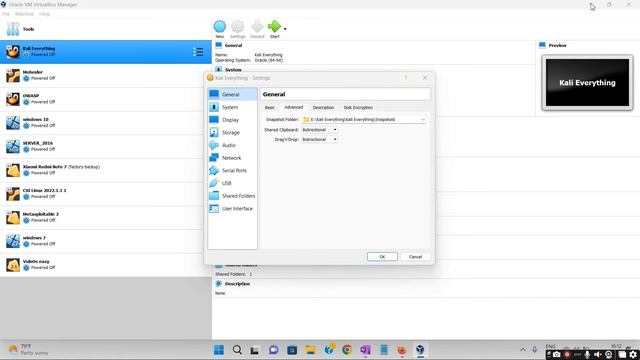Open Firefox from the taskbar

click(x=402, y=350)
